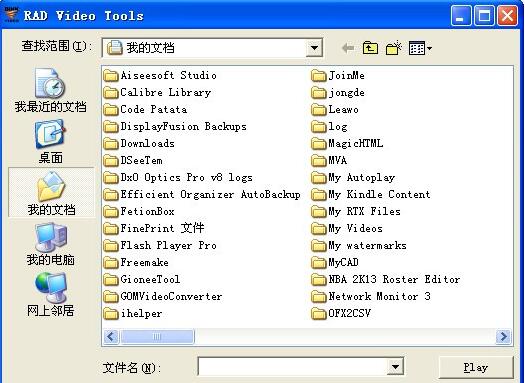Click the jongde folder name

[347, 93]
